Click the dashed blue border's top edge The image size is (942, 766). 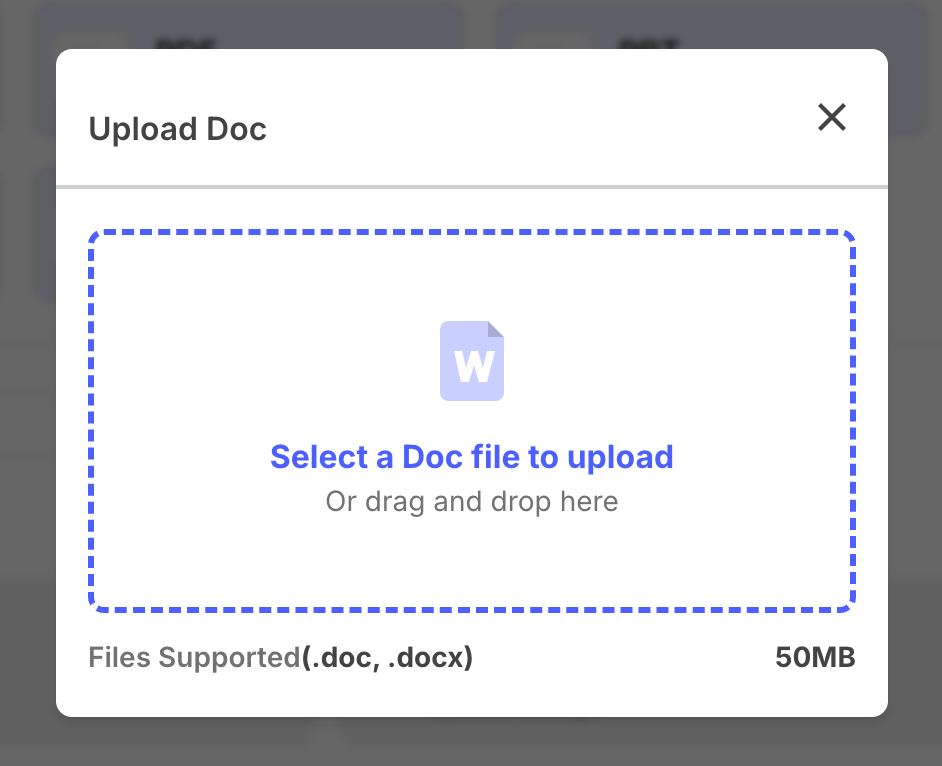pos(472,232)
